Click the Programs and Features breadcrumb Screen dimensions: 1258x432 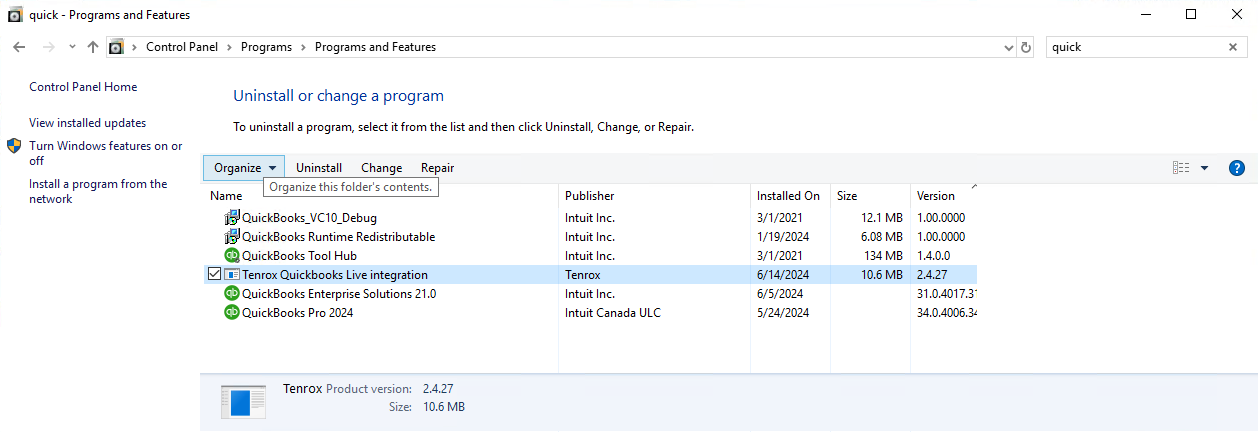pyautogui.click(x=375, y=47)
